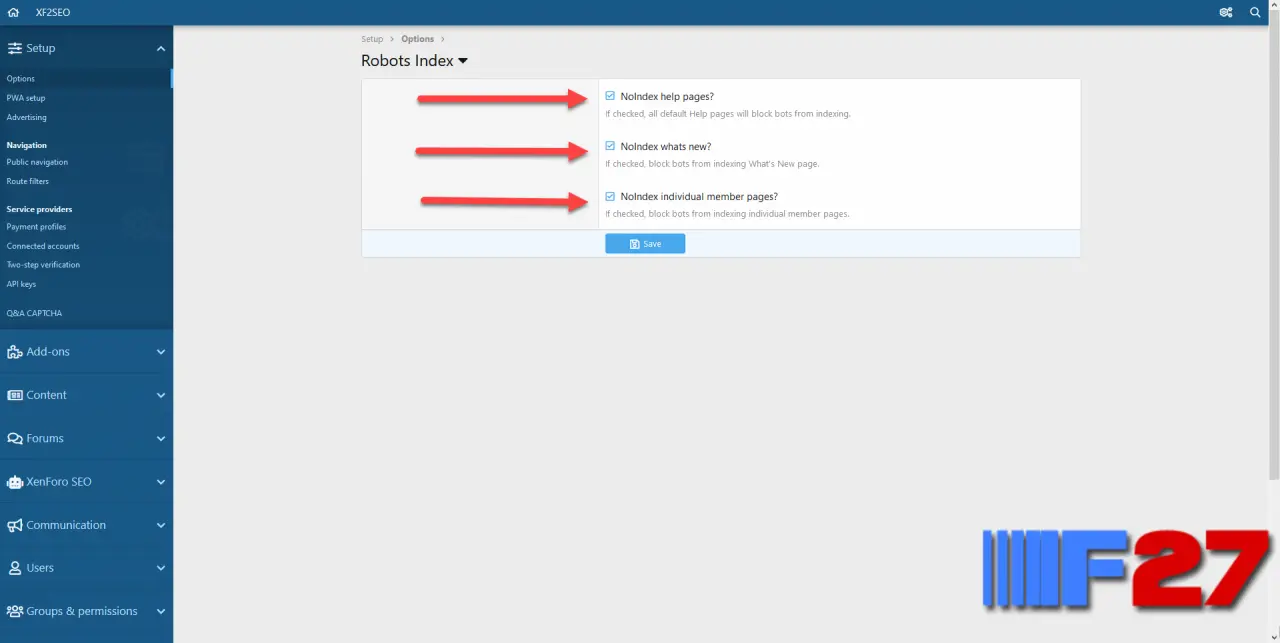Click the home icon in top bar
The image size is (1280, 643).
click(13, 12)
